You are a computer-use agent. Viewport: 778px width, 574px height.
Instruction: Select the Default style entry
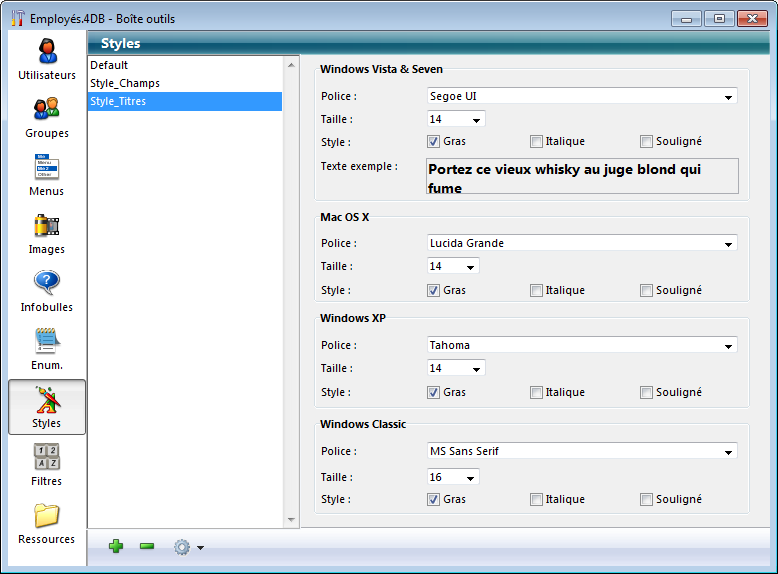point(109,65)
